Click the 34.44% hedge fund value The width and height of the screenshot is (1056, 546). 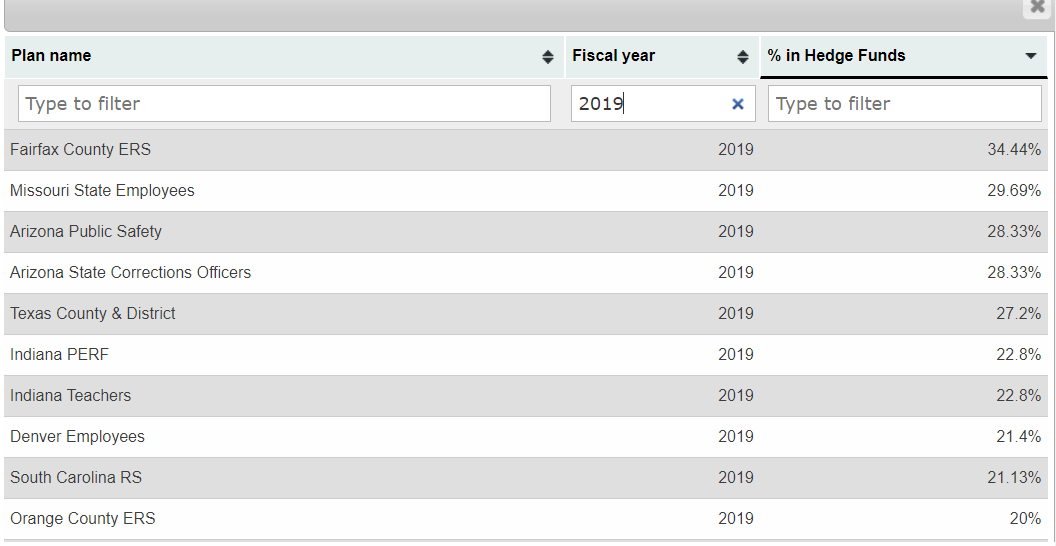pyautogui.click(x=1014, y=150)
